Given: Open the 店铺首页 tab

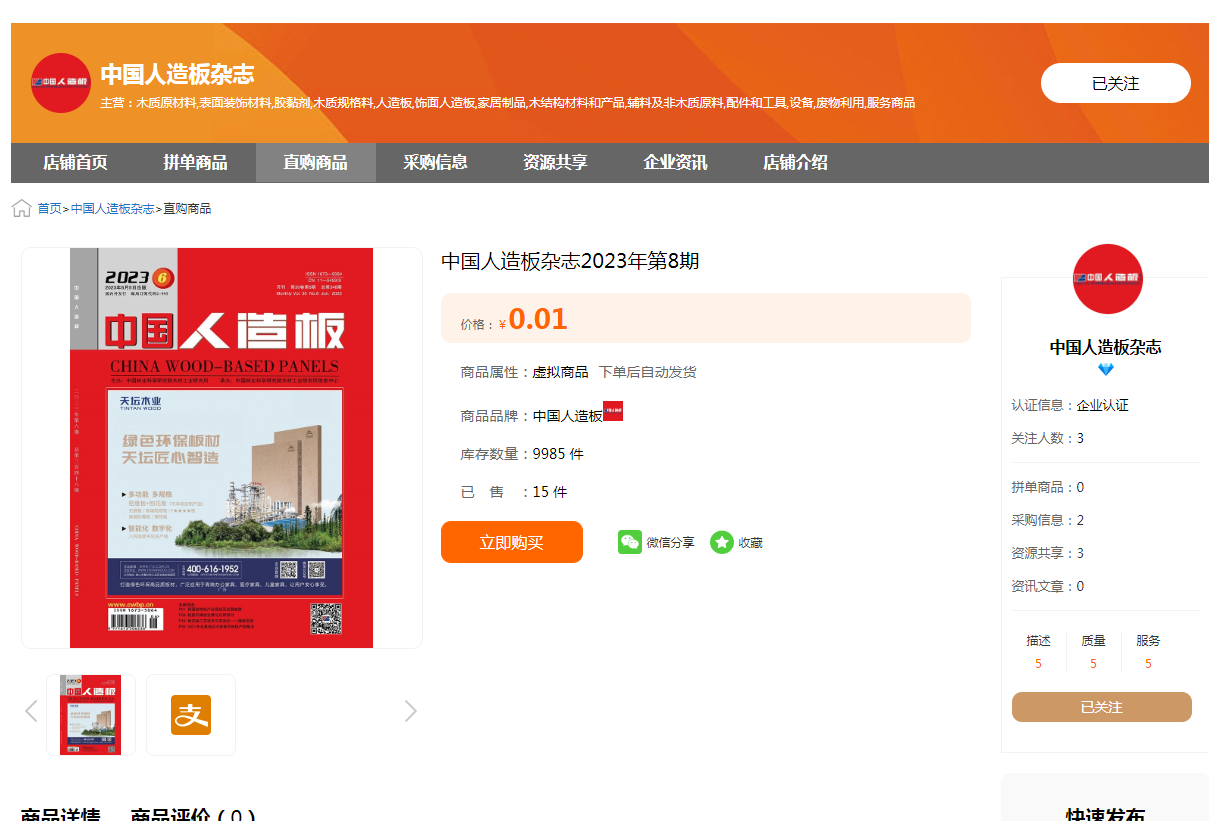Looking at the screenshot, I should click(75, 162).
